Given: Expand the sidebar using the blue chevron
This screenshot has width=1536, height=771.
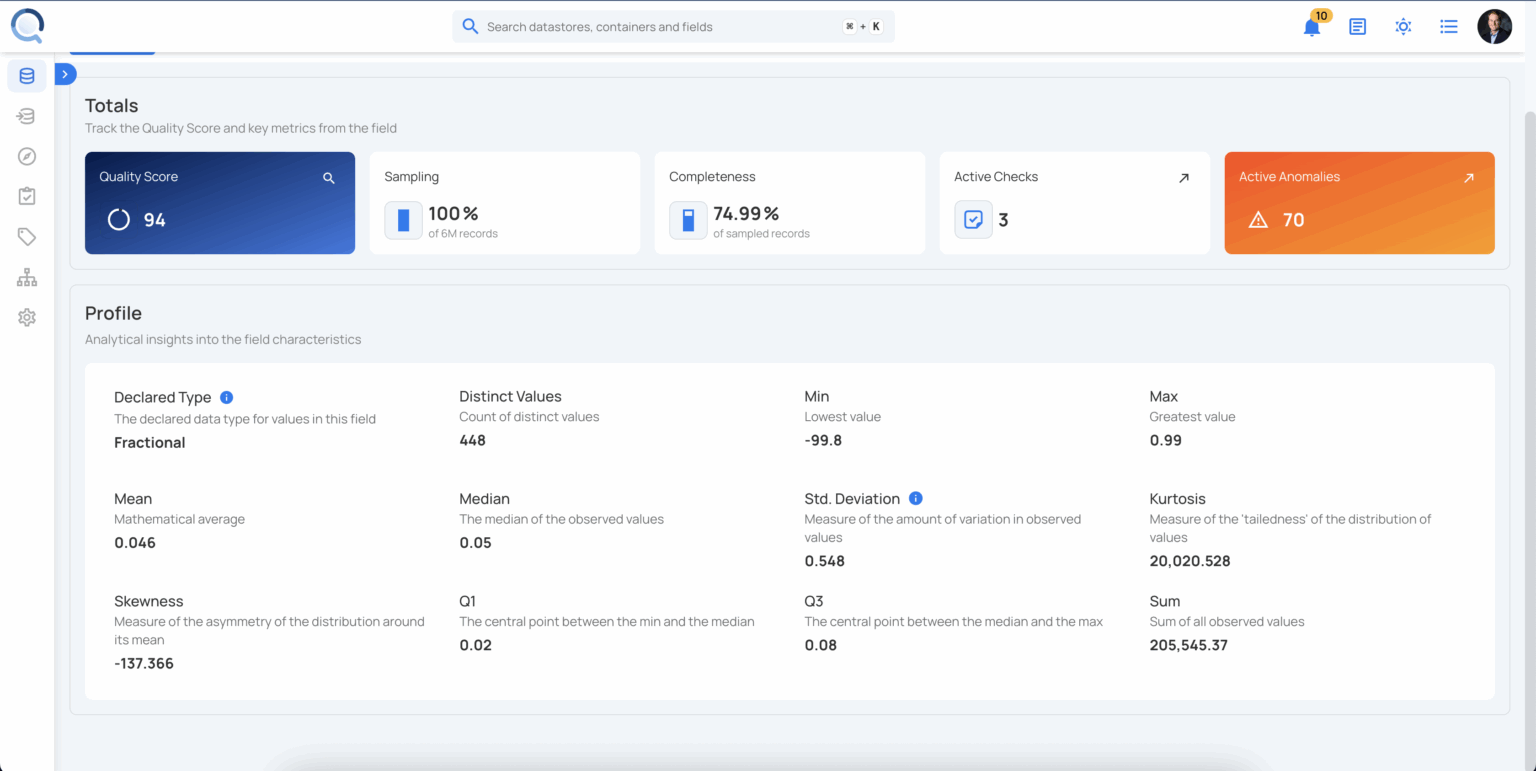Looking at the screenshot, I should coord(65,74).
